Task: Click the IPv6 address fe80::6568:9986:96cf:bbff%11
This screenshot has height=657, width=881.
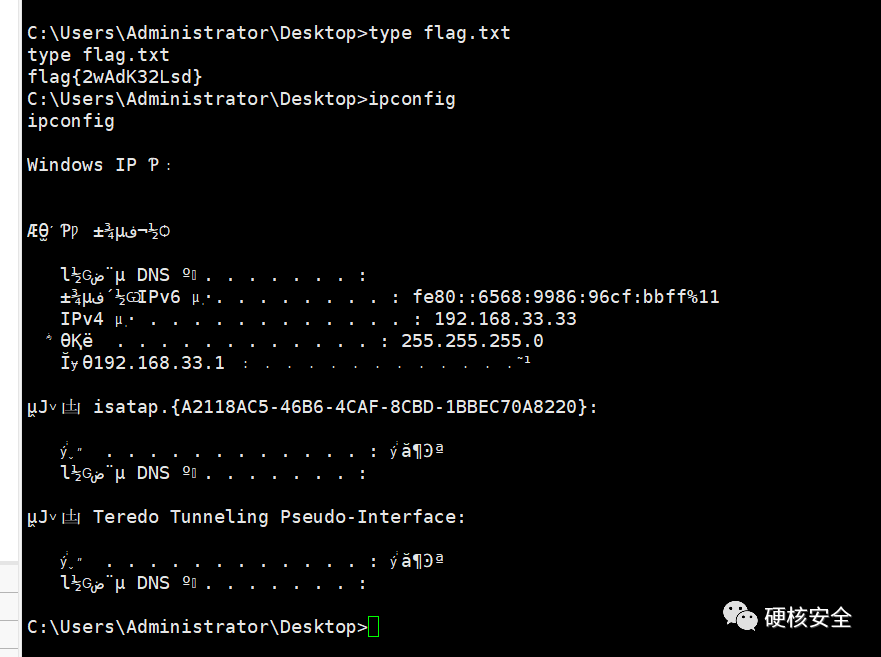Action: point(566,297)
